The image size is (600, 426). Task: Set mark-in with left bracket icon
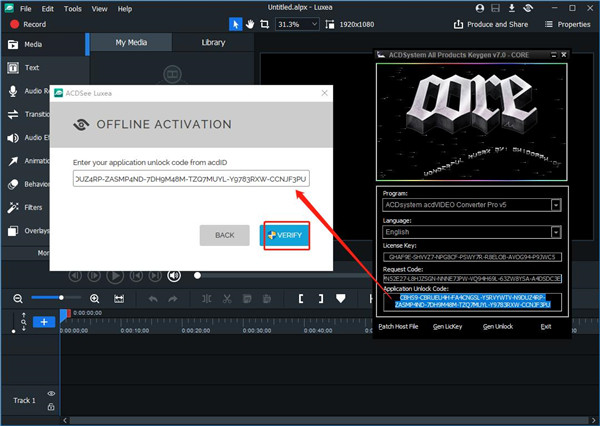tap(301, 299)
